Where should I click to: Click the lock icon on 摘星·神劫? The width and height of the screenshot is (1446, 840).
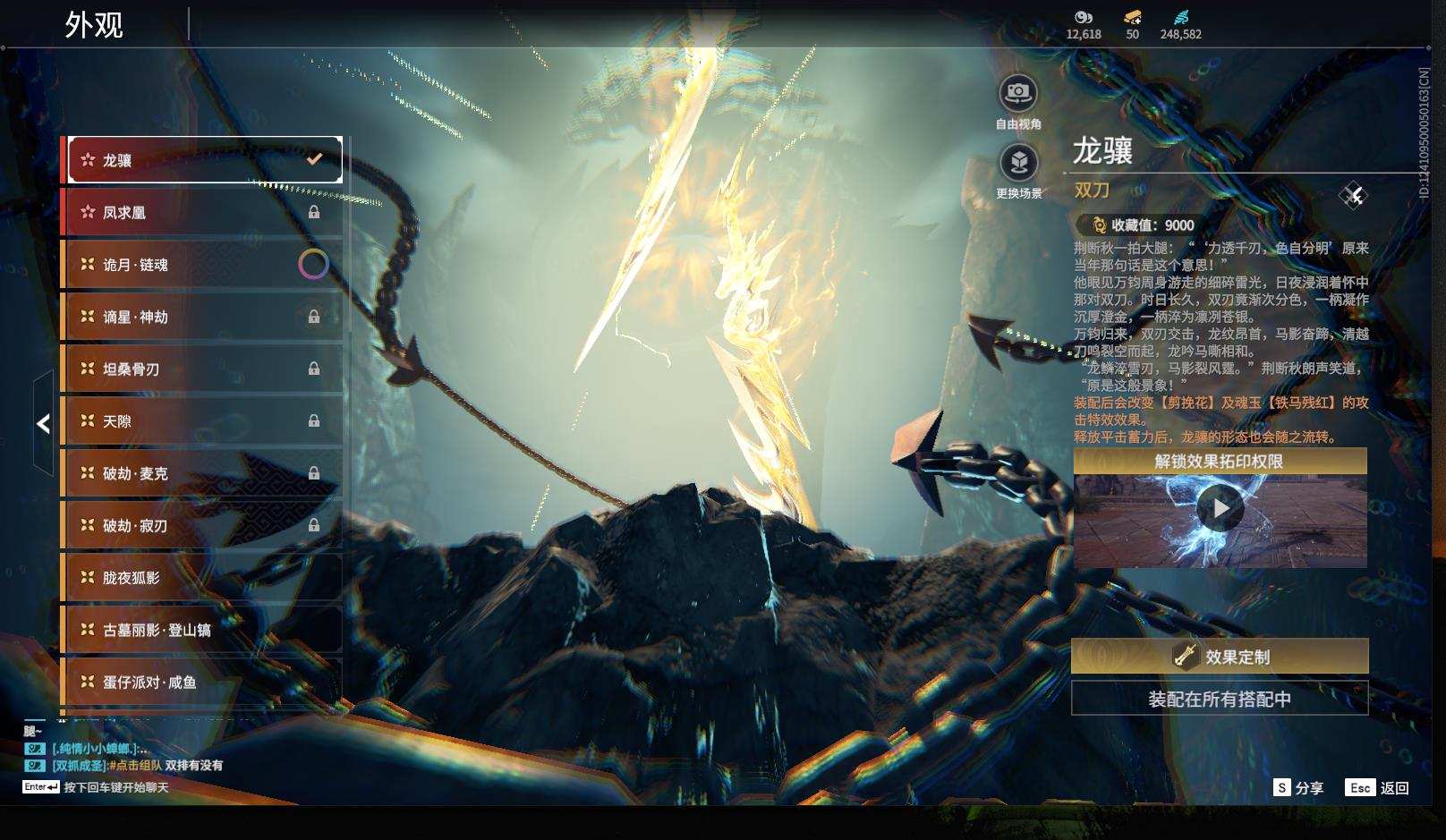coord(314,316)
